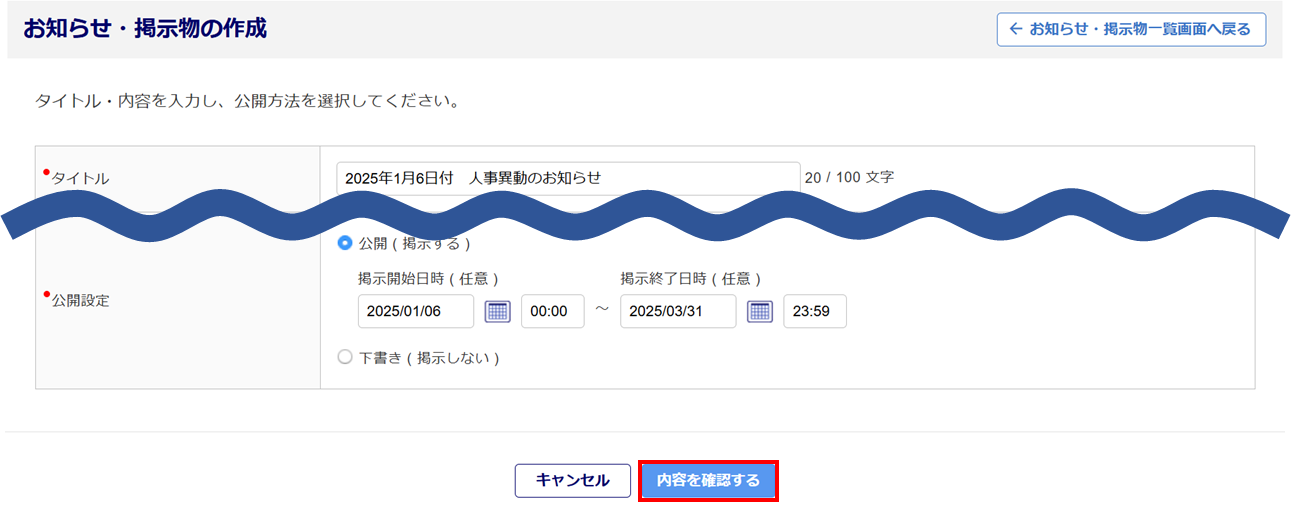Image resolution: width=1291 pixels, height=511 pixels.
Task: Click the タイトル required field label
Action: [x=80, y=178]
